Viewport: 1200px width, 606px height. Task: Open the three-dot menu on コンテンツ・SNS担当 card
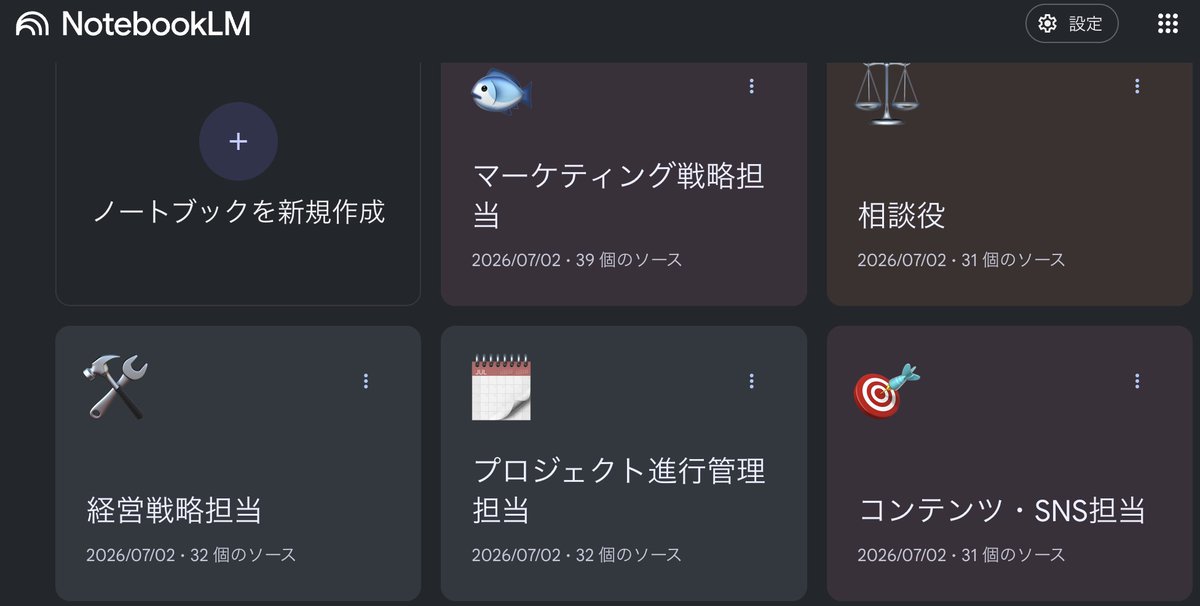click(1137, 381)
